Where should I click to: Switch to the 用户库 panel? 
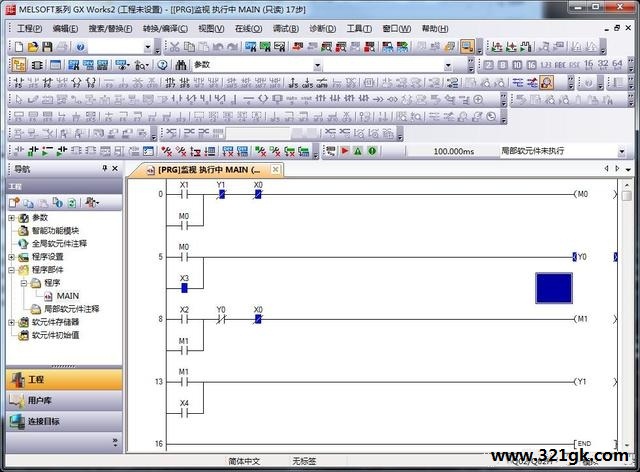(63, 400)
